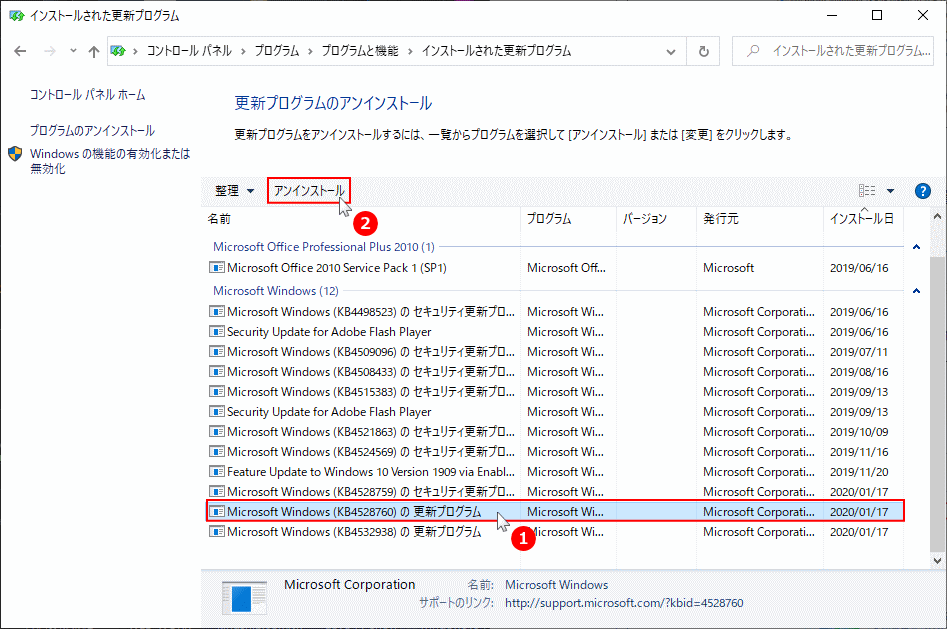Select the KB4528760 update row
Screen dimensions: 947x629
555,511
